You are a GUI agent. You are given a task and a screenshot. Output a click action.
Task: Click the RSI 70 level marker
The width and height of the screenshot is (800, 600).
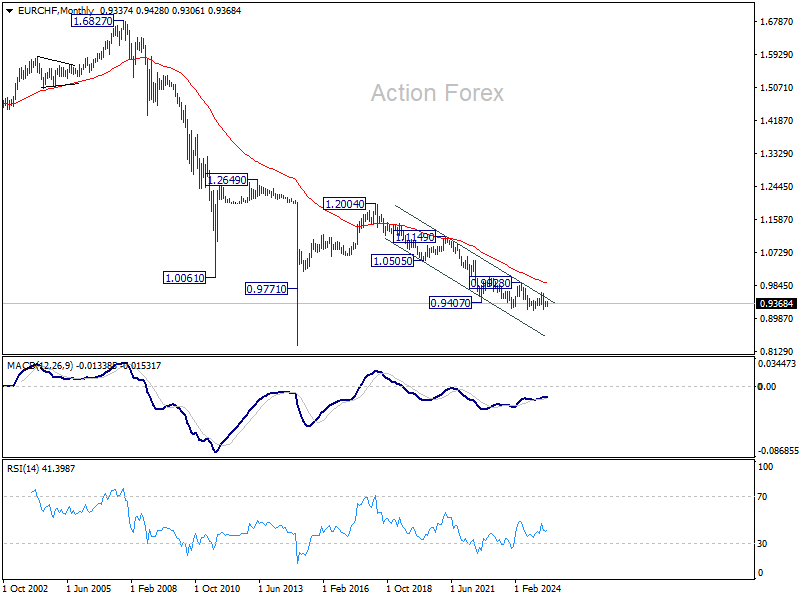(762, 496)
